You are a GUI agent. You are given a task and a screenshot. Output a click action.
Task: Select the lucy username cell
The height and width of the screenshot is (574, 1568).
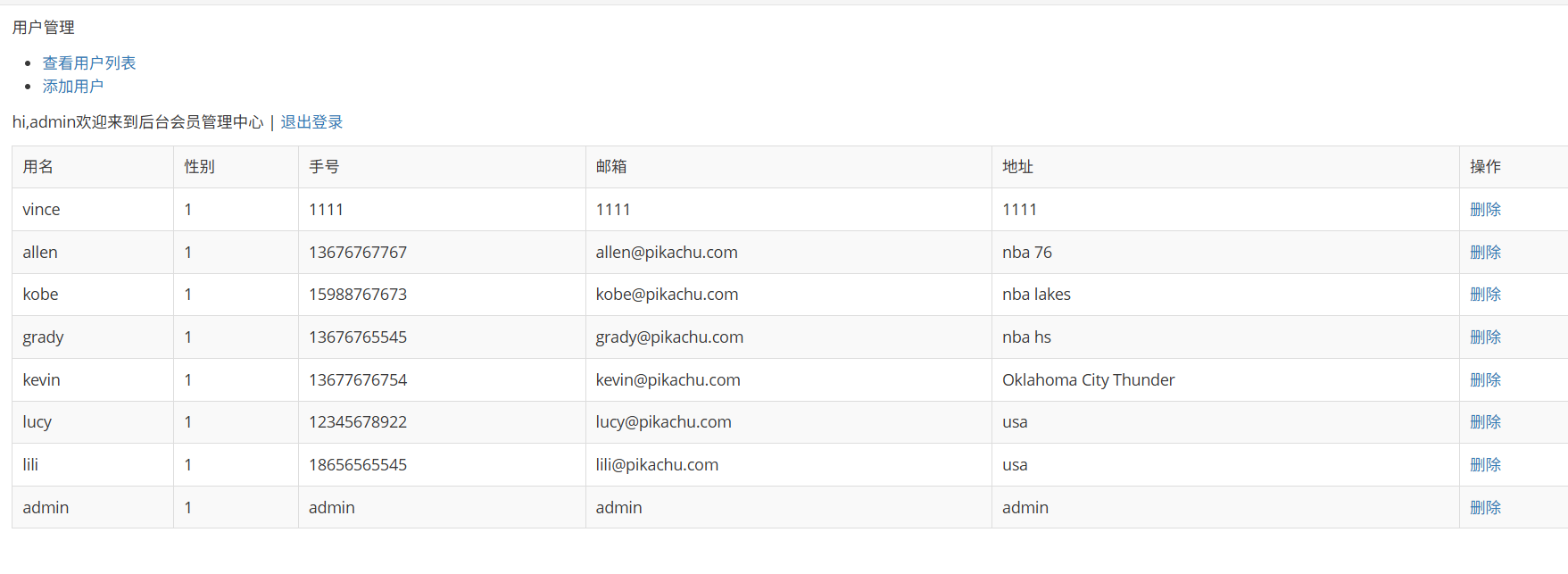click(x=93, y=422)
